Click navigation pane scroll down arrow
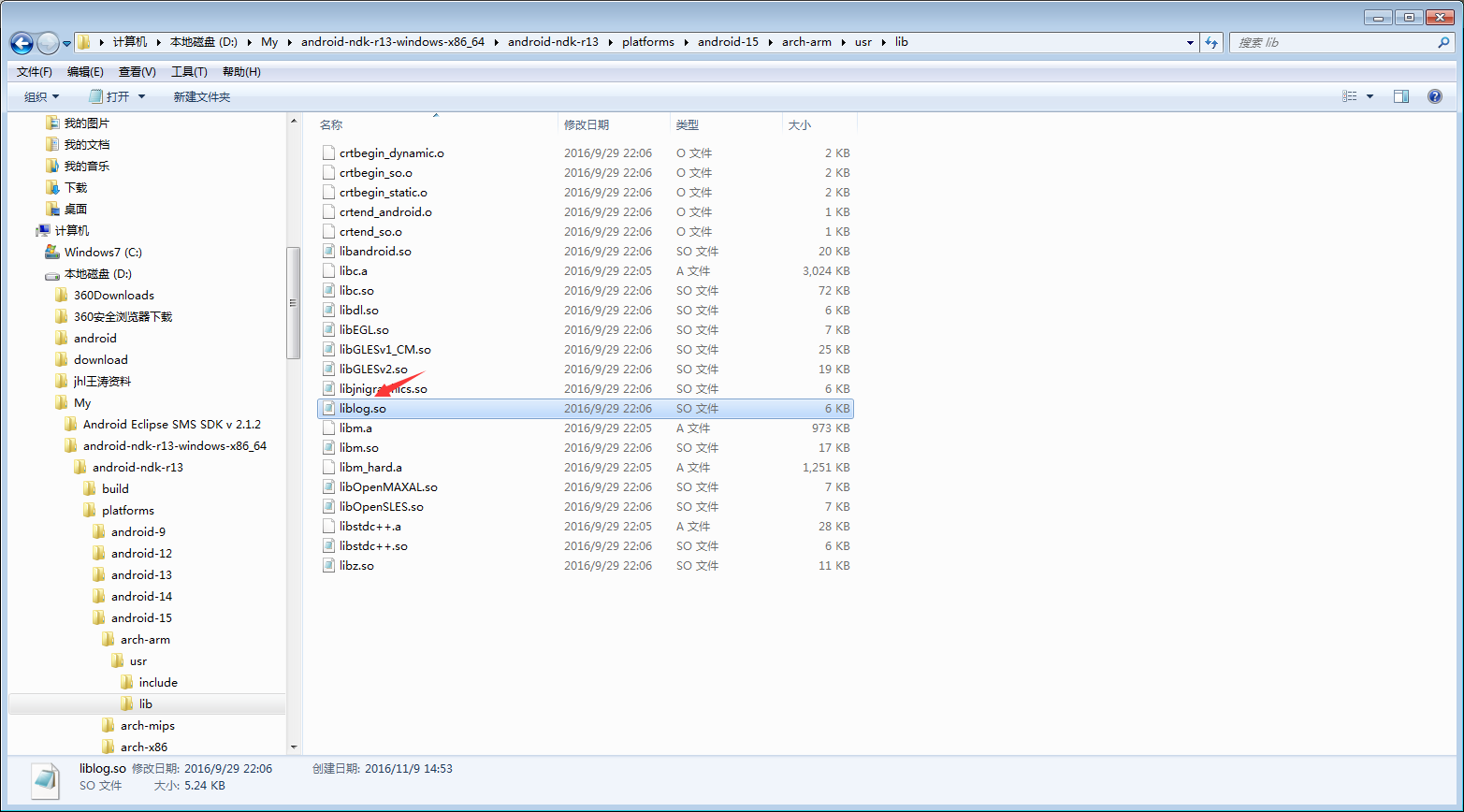This screenshot has height=812, width=1464. (x=294, y=747)
